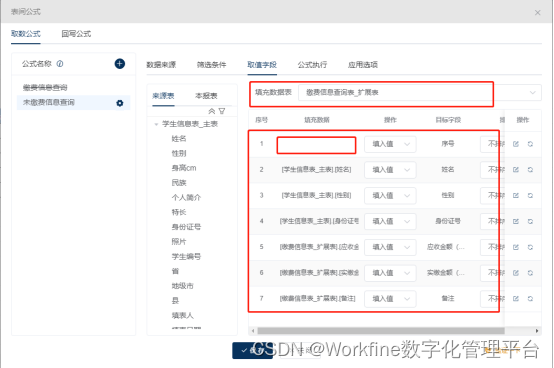Add a new formula with the plus icon
Screen dimensions: 554x368
(x=120, y=64)
